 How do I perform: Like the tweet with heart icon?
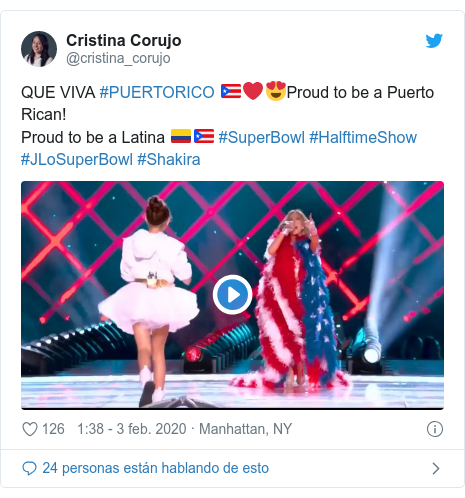point(30,429)
